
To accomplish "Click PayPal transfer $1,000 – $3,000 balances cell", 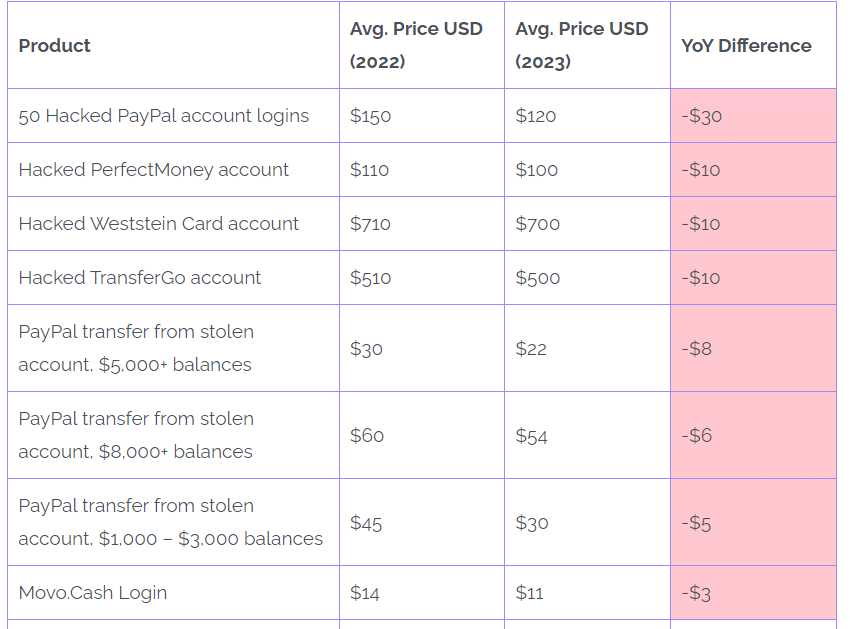I will [x=170, y=522].
